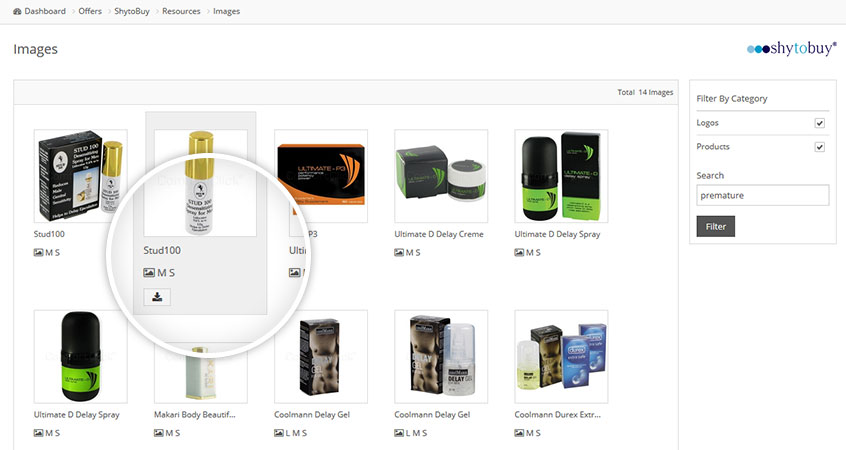The image size is (846, 450).
Task: Click the 'Coolmann Durex Extr...' name
Action: click(x=557, y=414)
